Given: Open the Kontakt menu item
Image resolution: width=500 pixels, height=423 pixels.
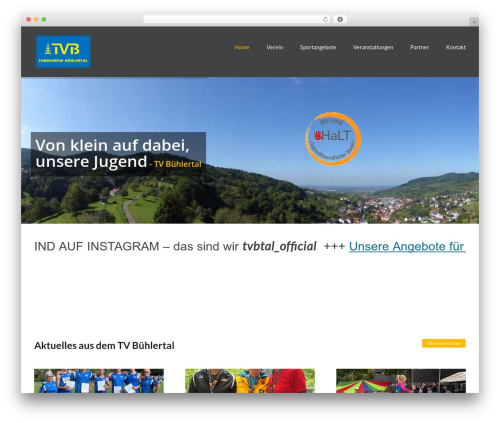Looking at the screenshot, I should click(456, 47).
